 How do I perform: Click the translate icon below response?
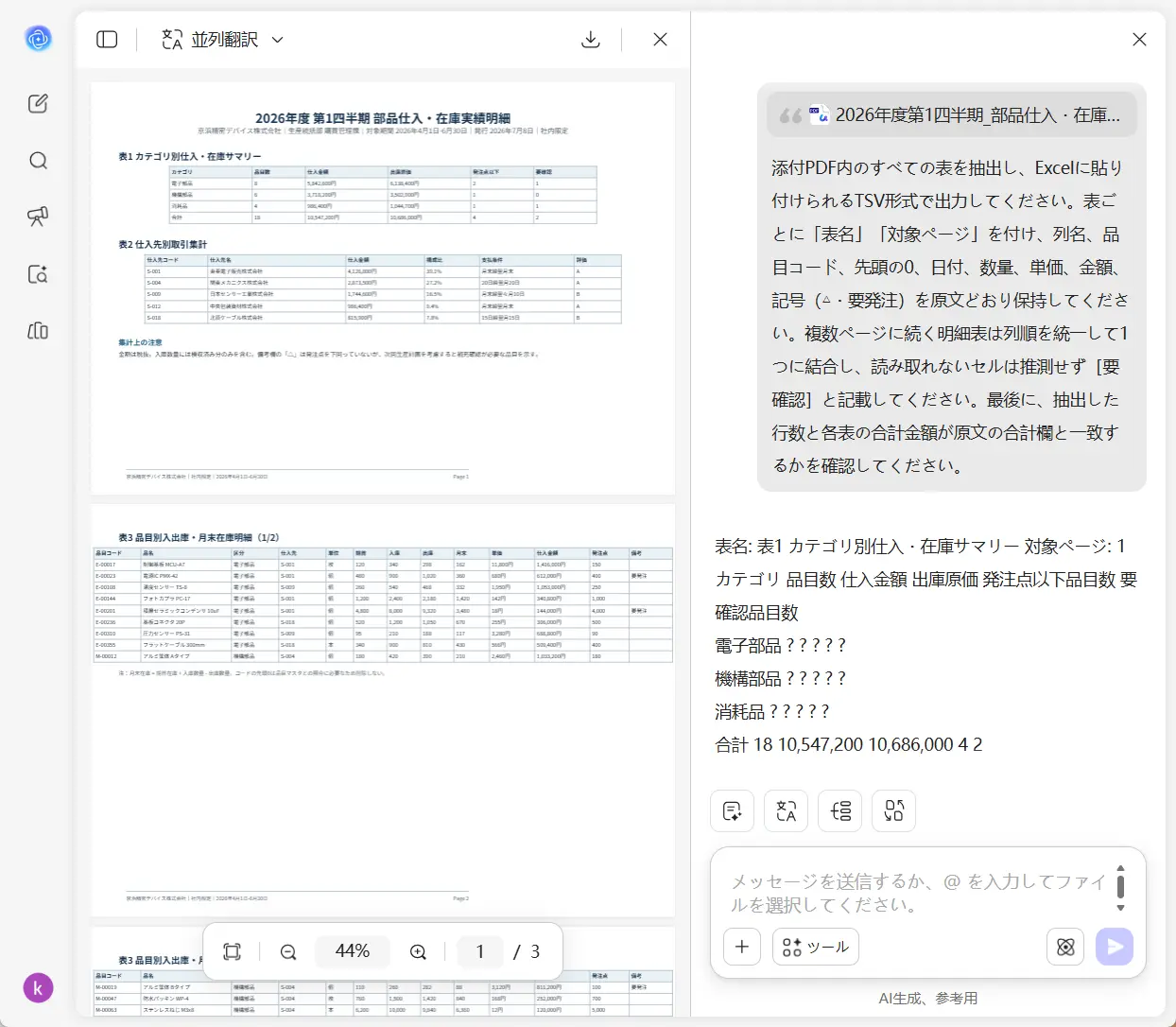[x=786, y=810]
